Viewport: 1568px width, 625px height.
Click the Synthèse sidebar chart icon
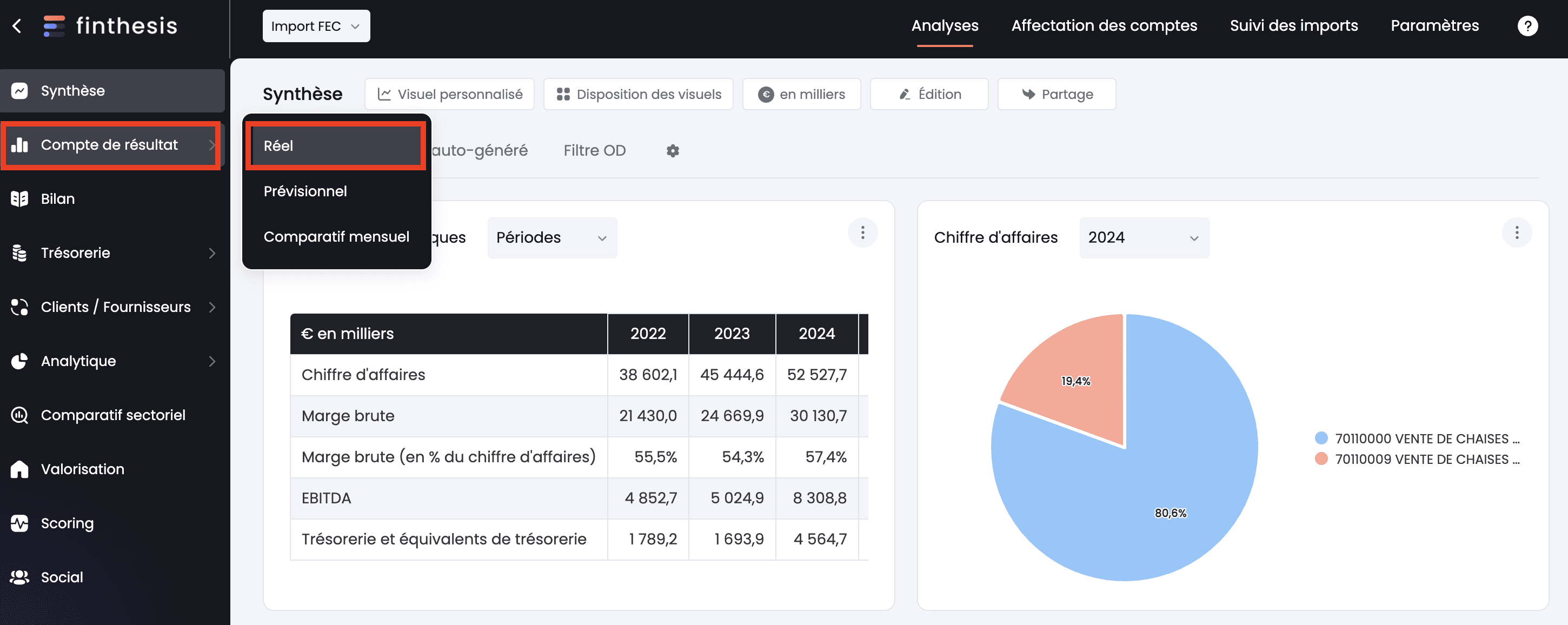point(19,91)
